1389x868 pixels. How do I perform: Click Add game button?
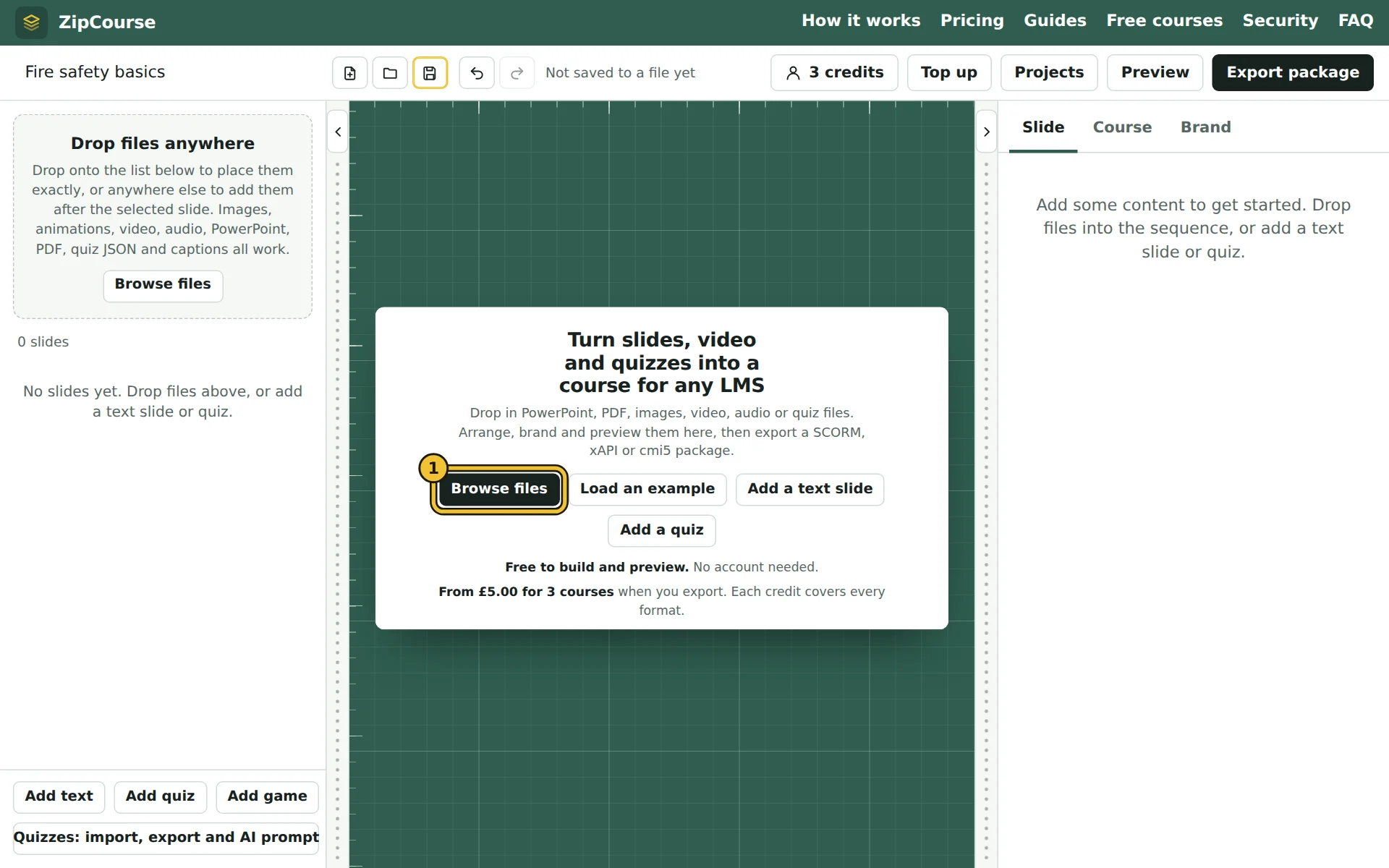point(268,797)
